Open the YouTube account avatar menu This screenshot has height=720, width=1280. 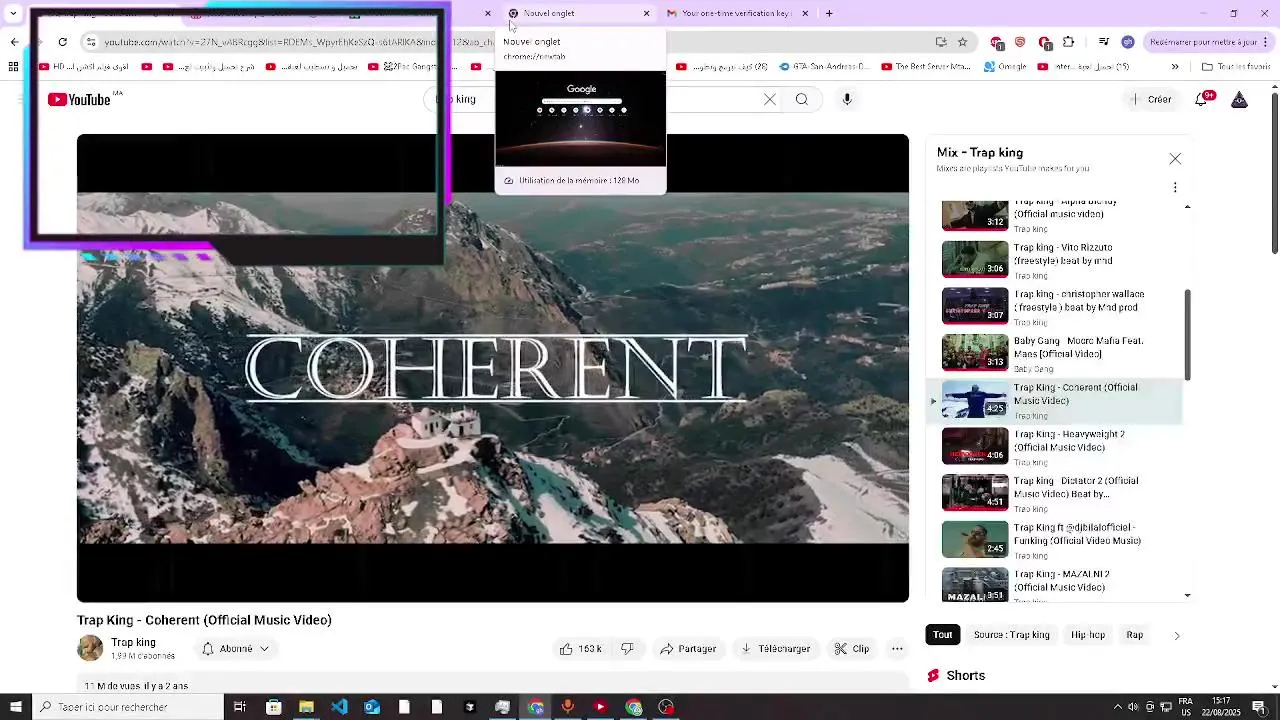(x=1239, y=99)
